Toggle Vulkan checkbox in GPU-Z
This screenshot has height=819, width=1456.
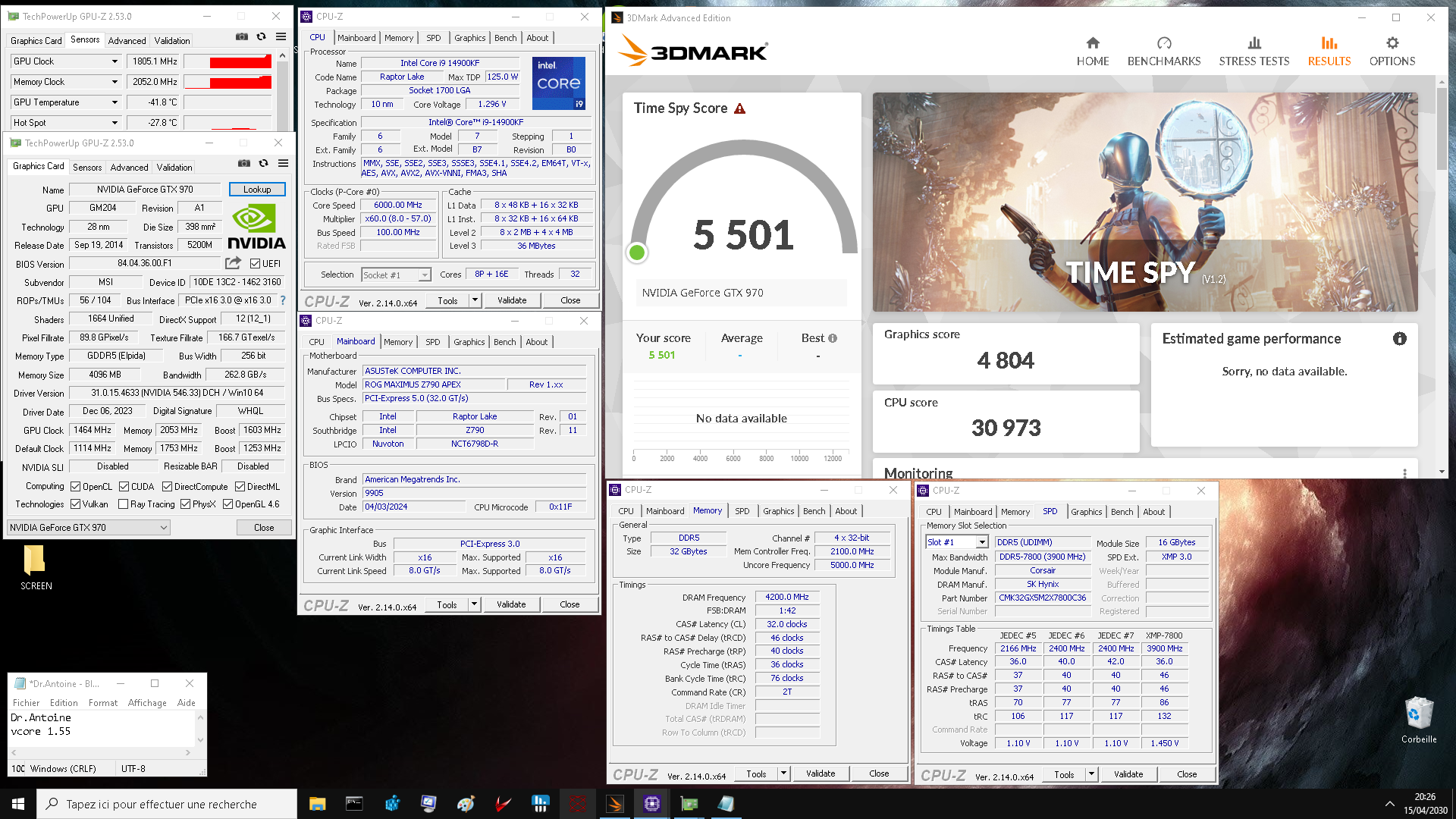75,504
